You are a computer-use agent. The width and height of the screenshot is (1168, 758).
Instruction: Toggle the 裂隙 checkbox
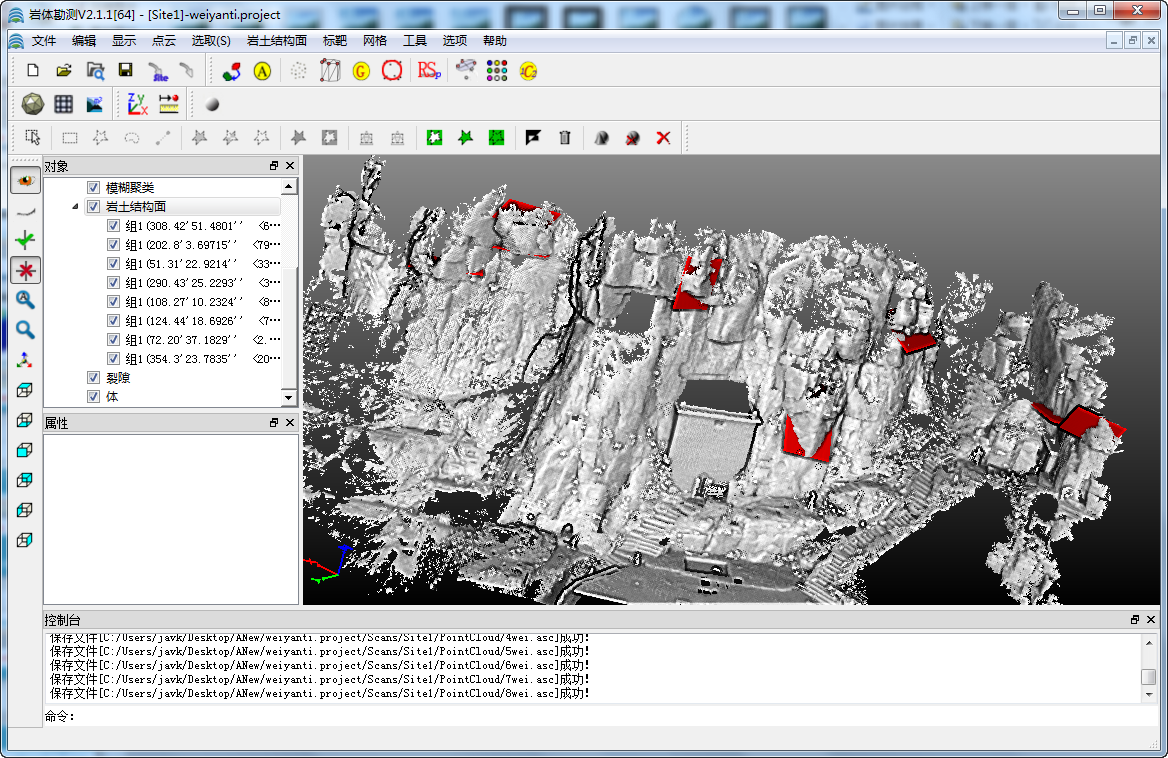(x=94, y=378)
